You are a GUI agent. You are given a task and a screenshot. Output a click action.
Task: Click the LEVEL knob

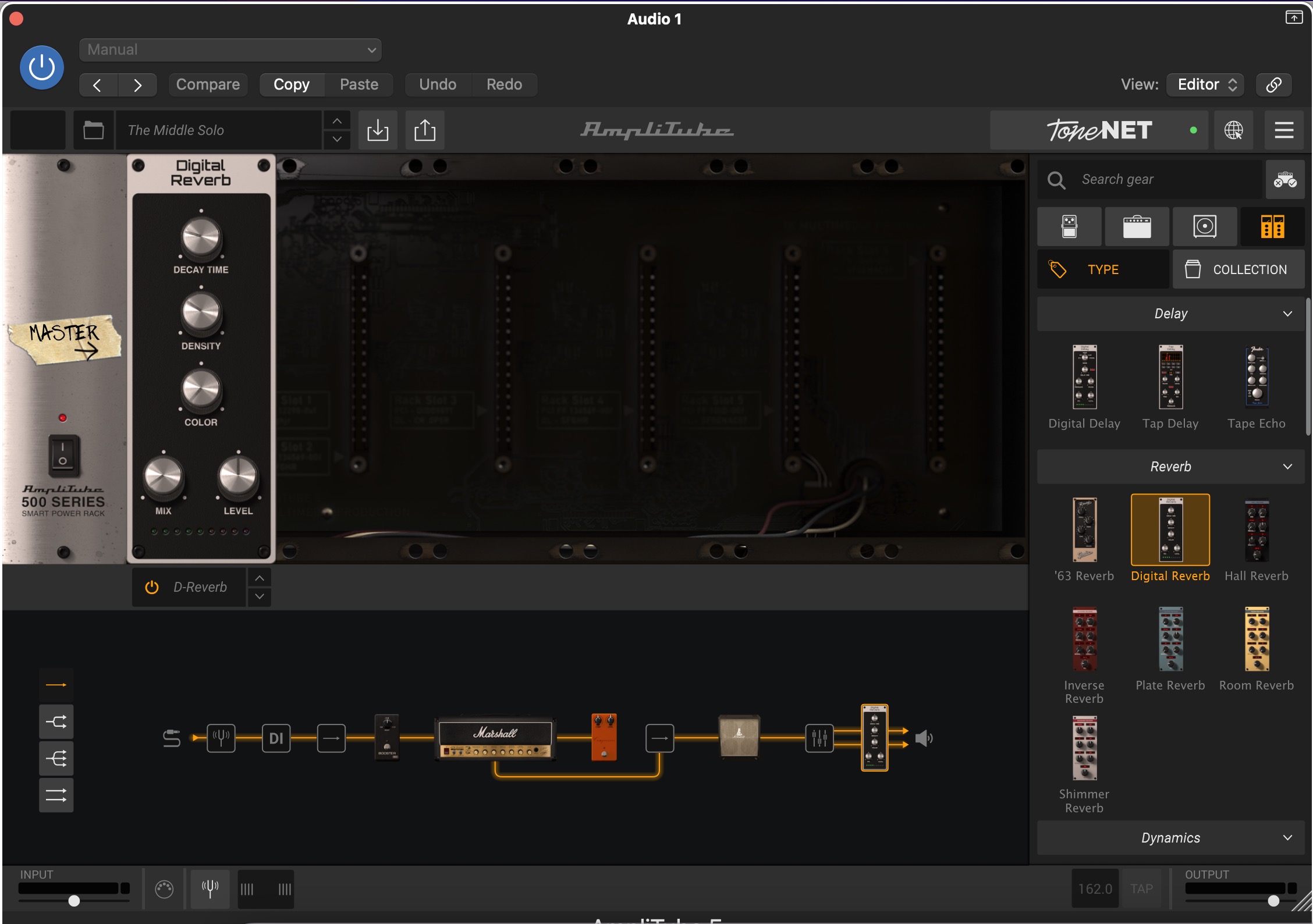[x=238, y=478]
